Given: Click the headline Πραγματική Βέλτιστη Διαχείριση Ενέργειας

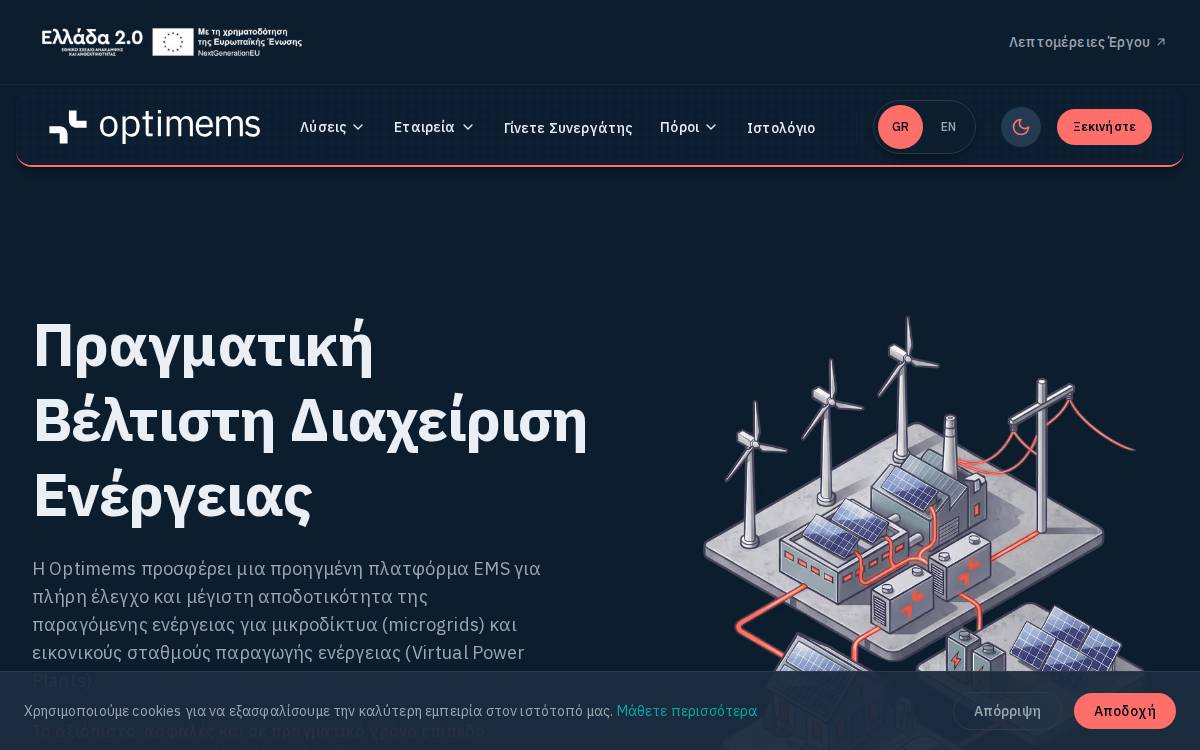Looking at the screenshot, I should click(311, 419).
